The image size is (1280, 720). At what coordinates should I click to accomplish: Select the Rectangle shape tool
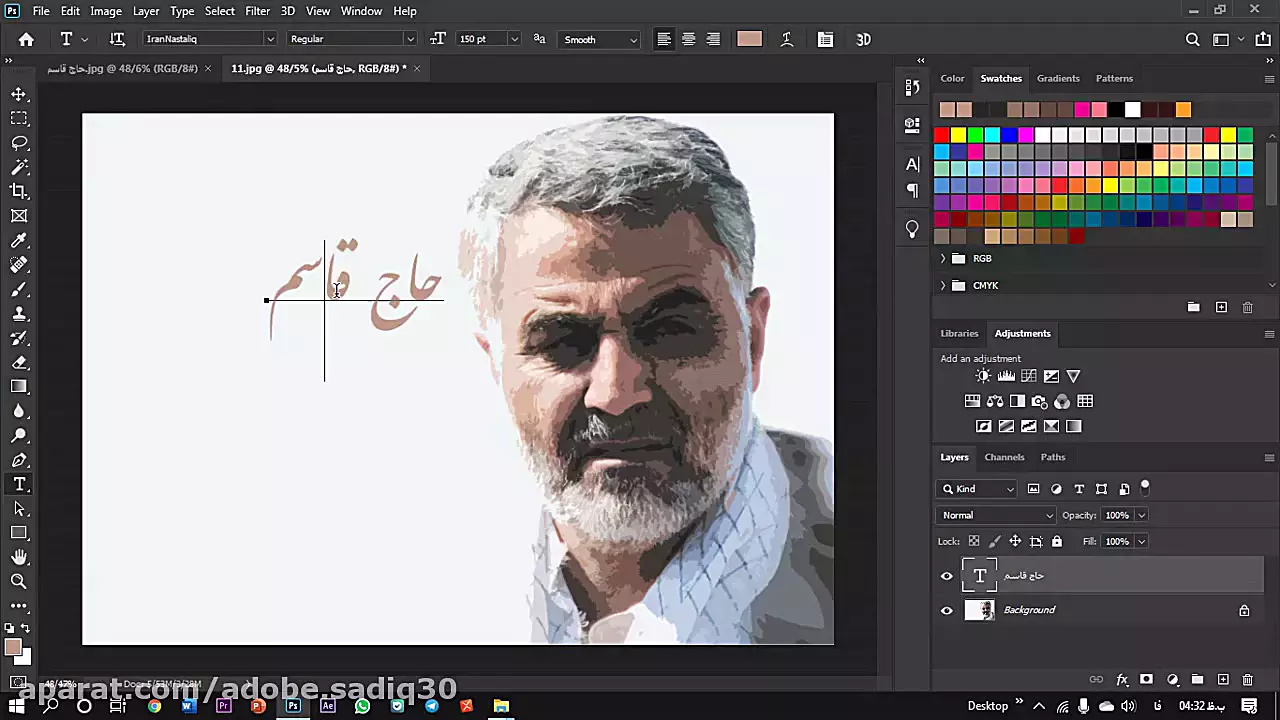click(x=19, y=533)
